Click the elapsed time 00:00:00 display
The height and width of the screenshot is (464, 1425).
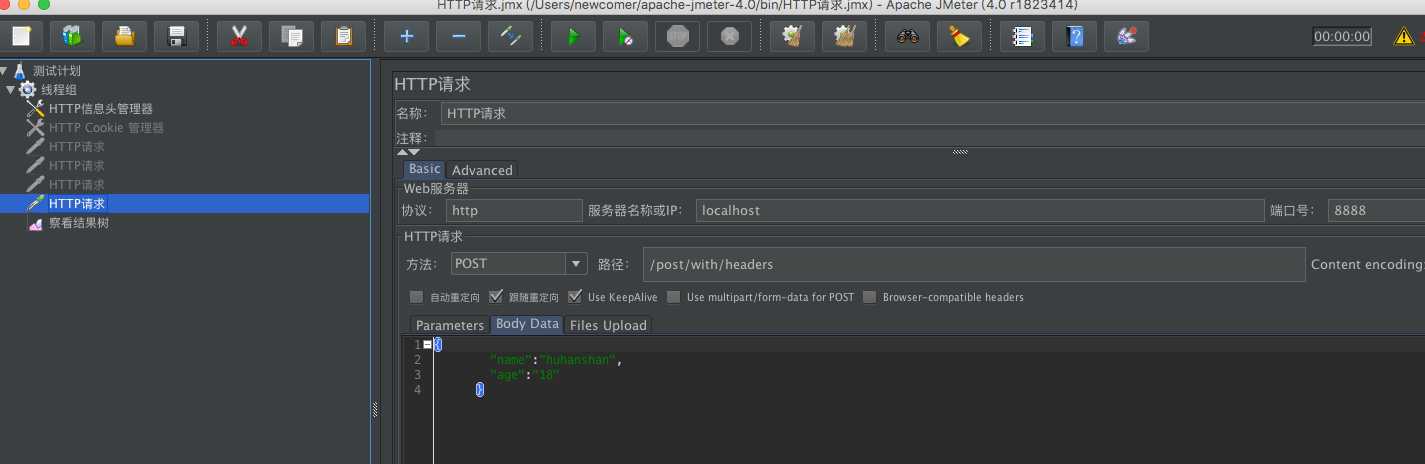tap(1342, 36)
